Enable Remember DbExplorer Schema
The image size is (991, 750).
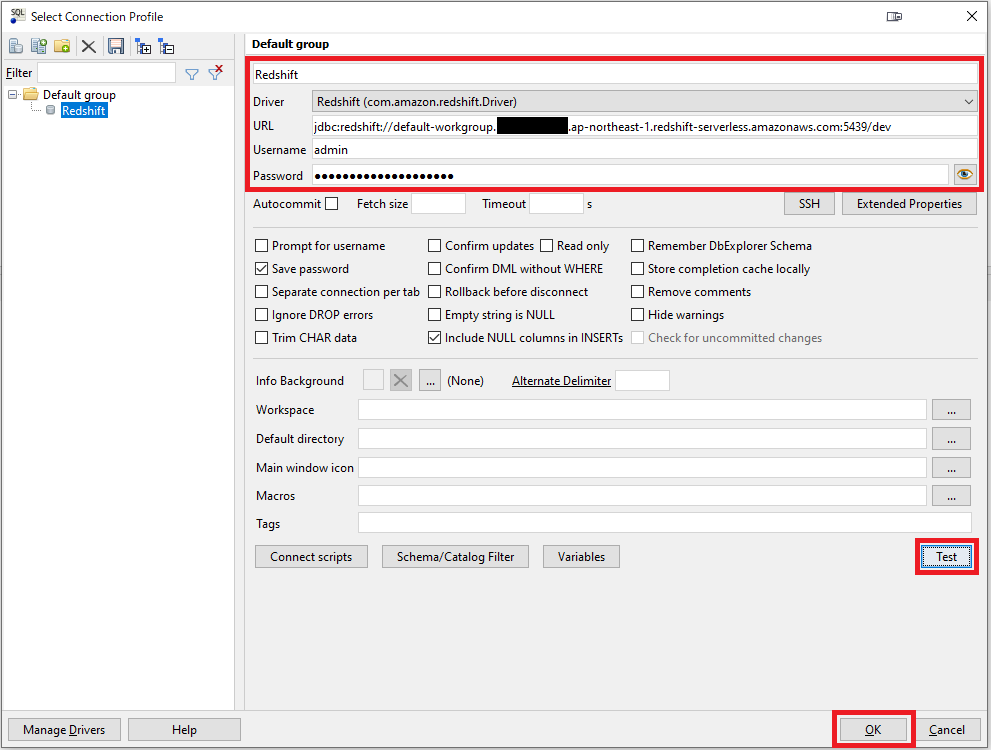tap(638, 245)
